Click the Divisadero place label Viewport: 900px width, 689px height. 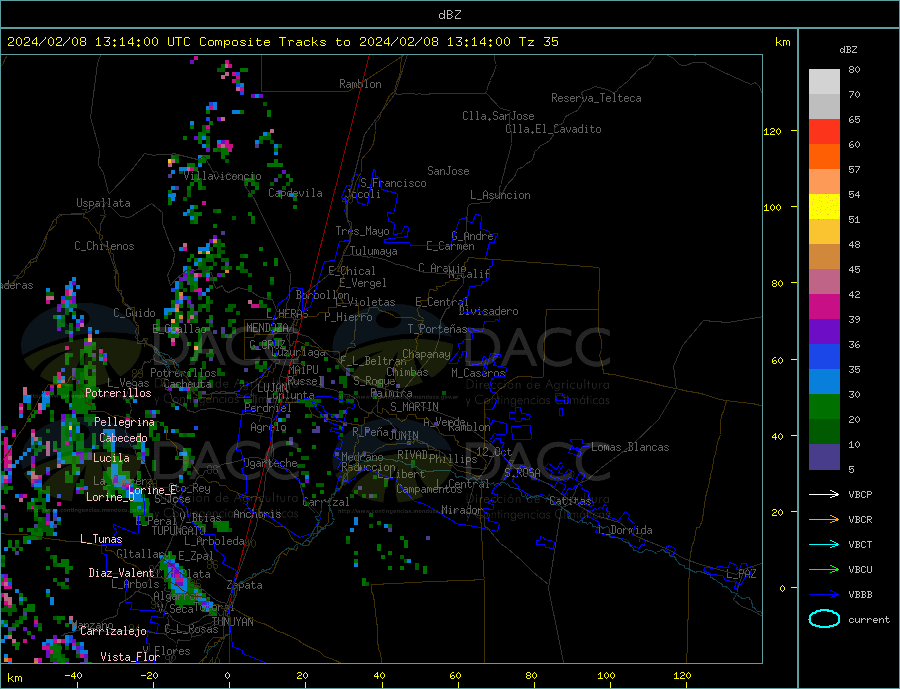pos(488,311)
